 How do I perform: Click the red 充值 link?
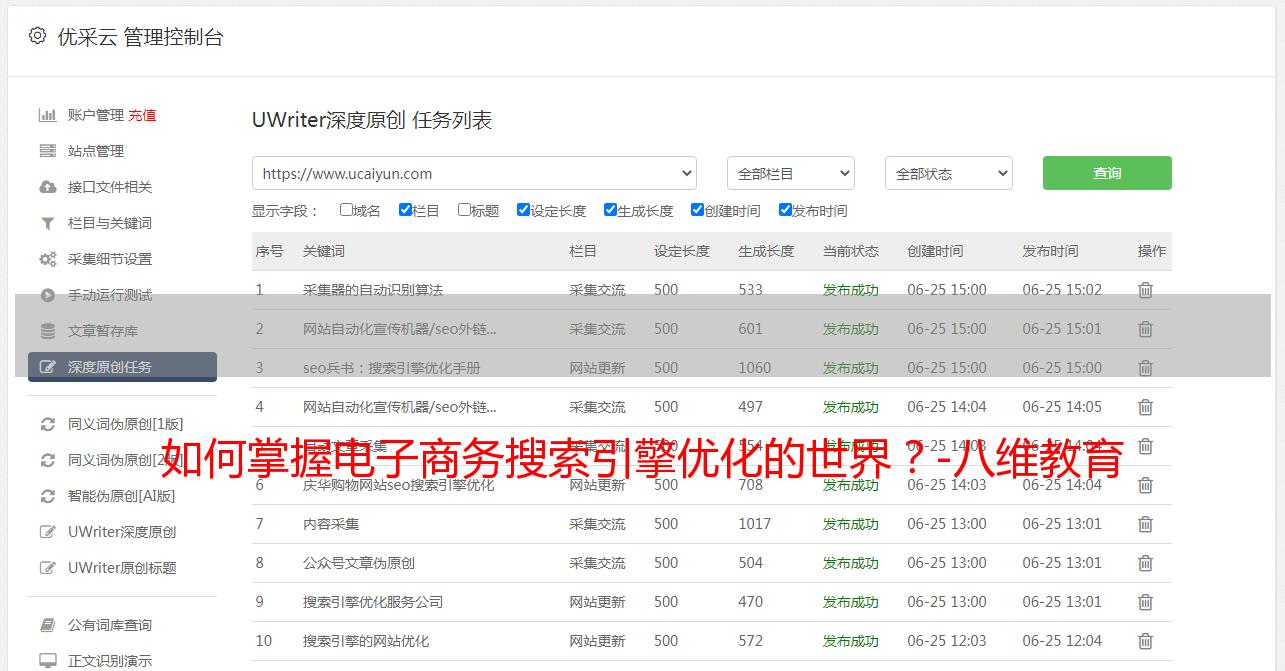point(142,115)
